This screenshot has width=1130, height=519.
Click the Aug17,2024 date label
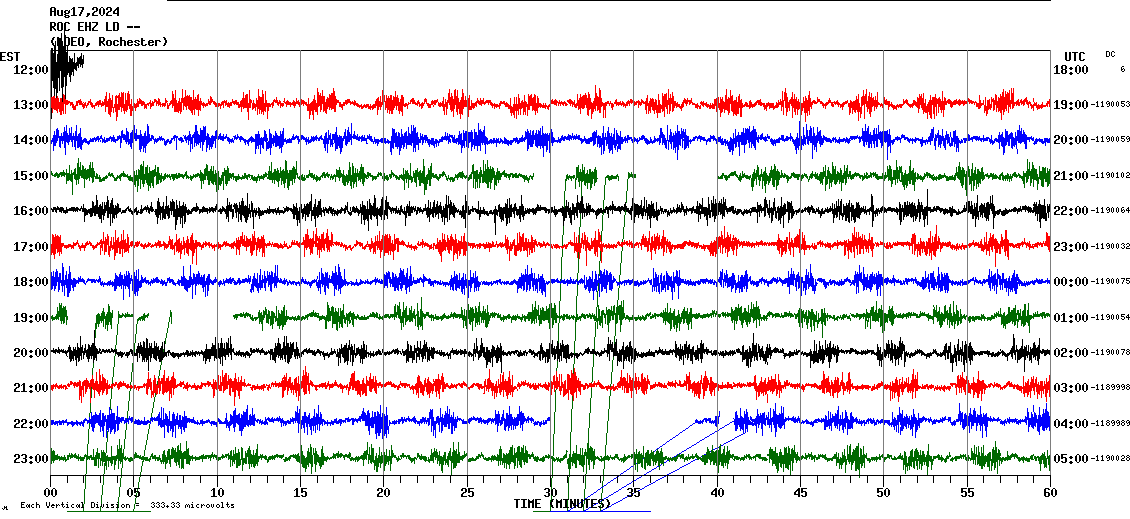click(85, 12)
